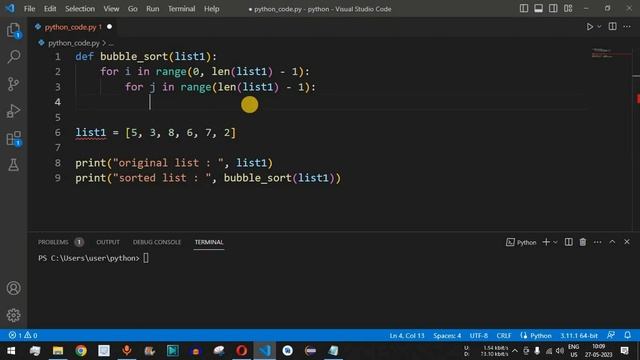Open the Run and Debug view
The image size is (640, 360).
pyautogui.click(x=13, y=111)
